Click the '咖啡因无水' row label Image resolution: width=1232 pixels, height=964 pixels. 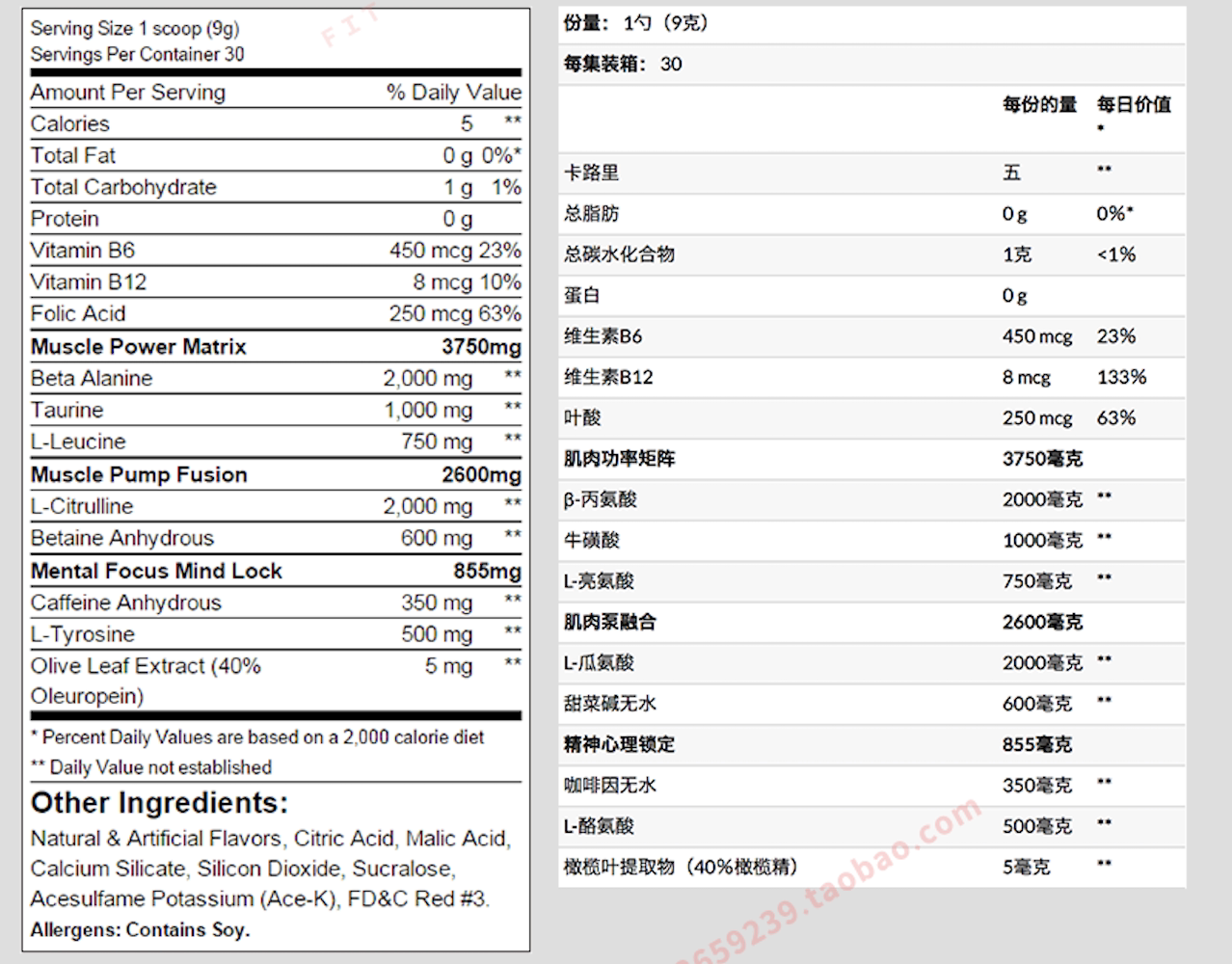(609, 786)
